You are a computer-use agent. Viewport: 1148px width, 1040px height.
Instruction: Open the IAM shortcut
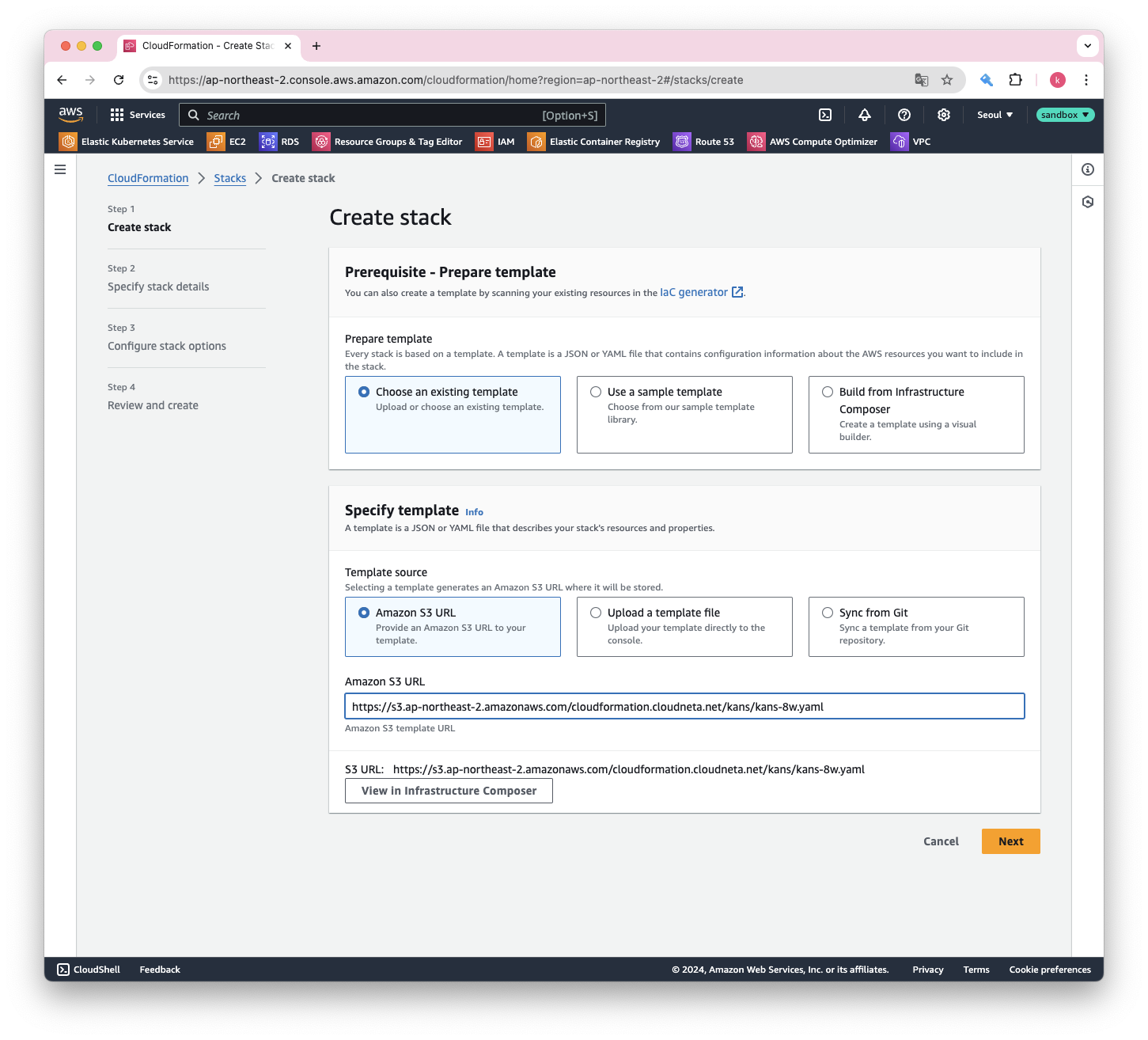(495, 142)
